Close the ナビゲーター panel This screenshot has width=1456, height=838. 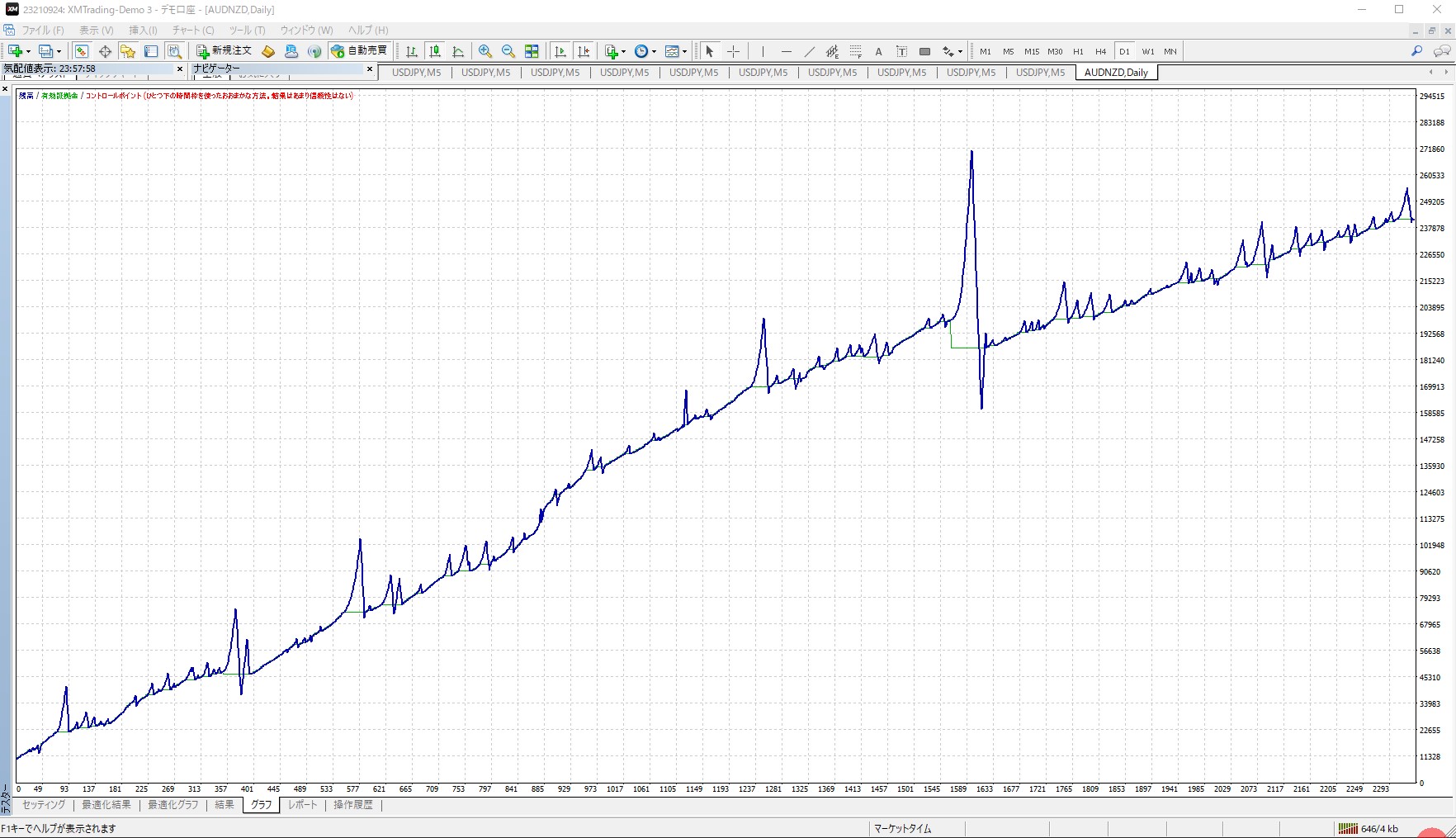click(370, 69)
